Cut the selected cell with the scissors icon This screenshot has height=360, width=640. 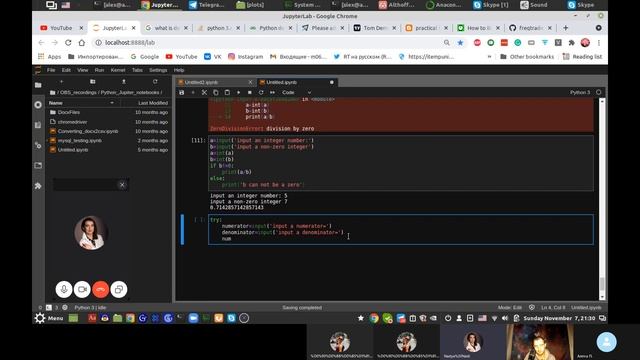point(204,92)
